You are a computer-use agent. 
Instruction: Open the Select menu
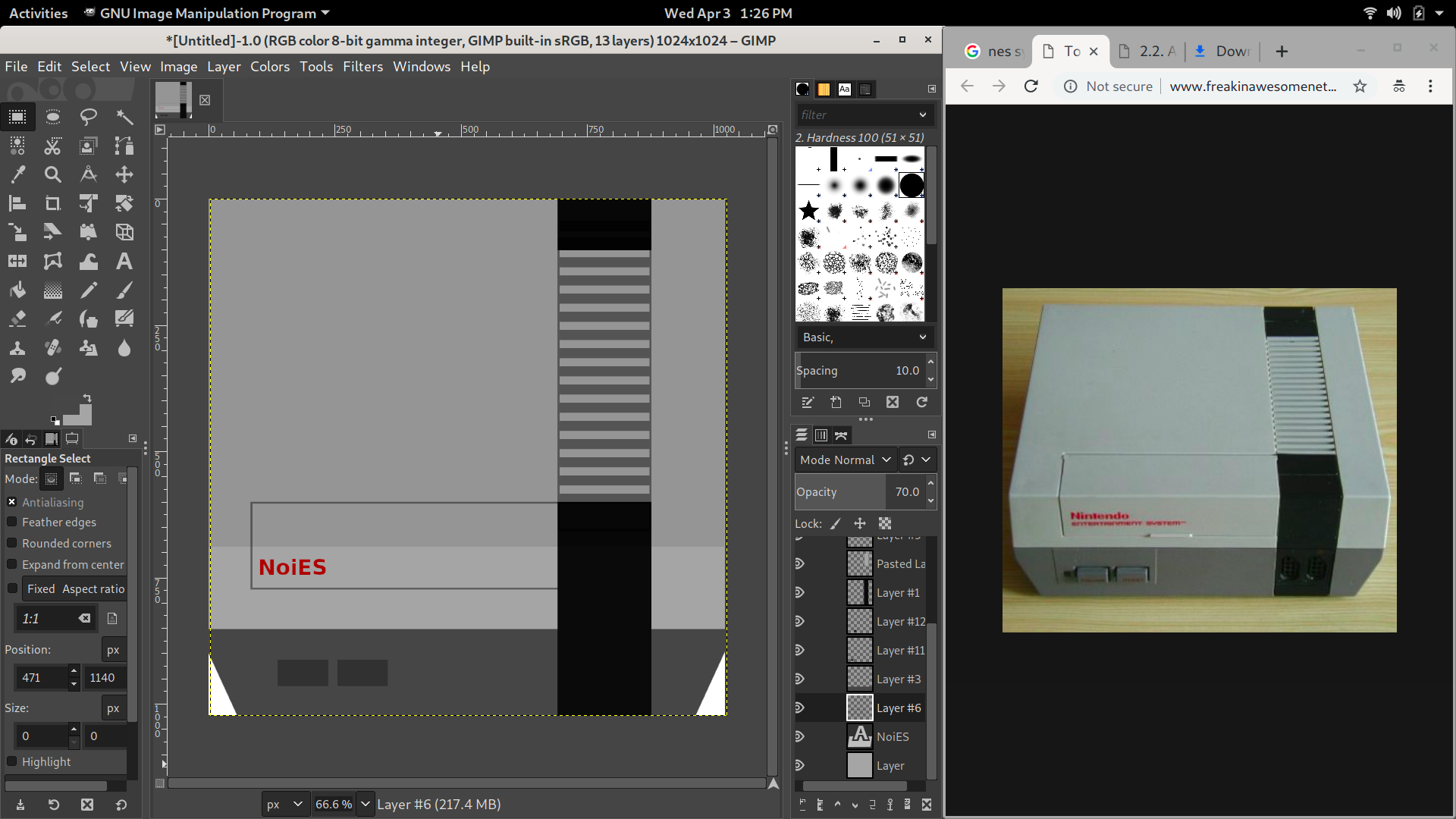tap(90, 67)
